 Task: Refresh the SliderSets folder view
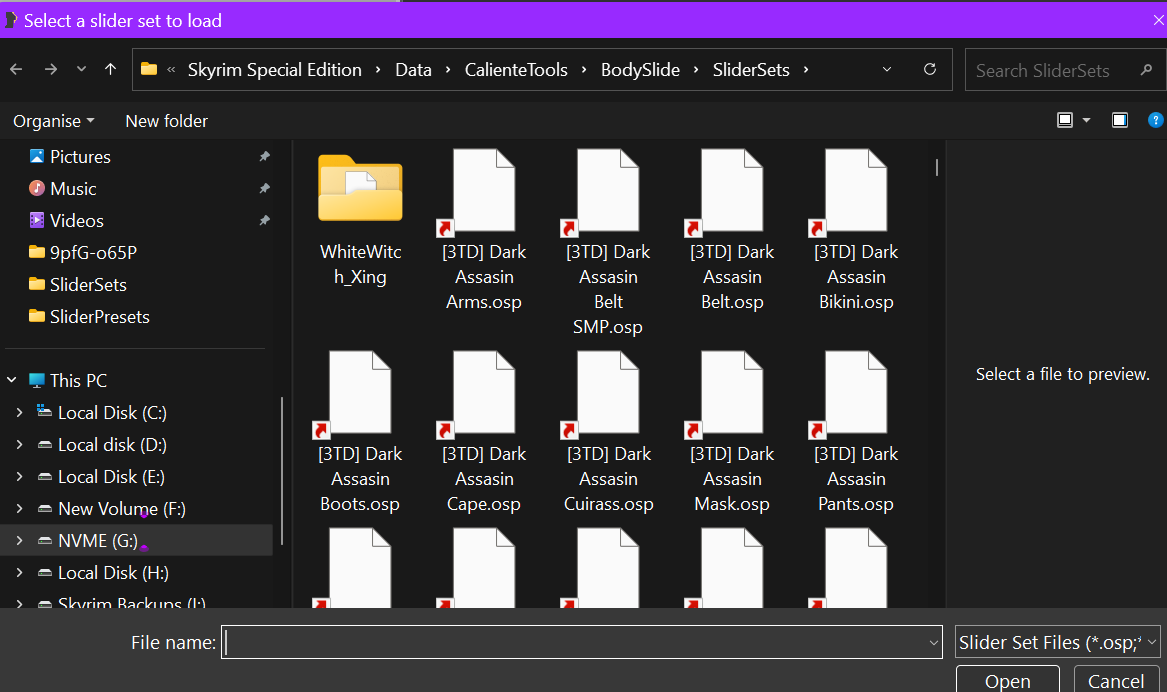(930, 69)
